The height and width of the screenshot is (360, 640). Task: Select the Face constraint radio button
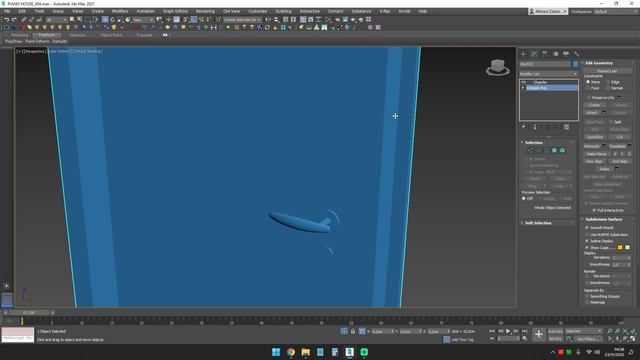click(x=588, y=88)
